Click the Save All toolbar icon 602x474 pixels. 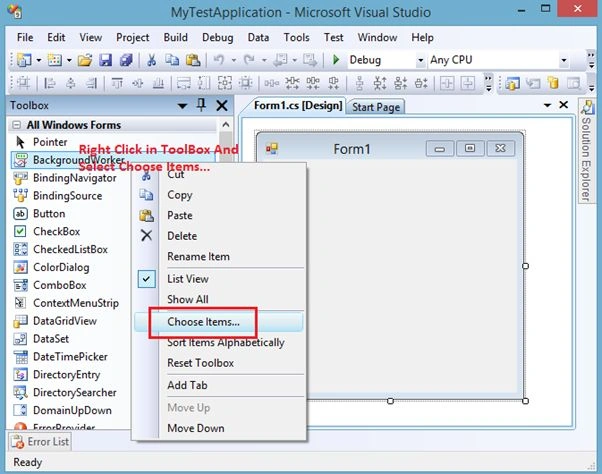[126, 60]
